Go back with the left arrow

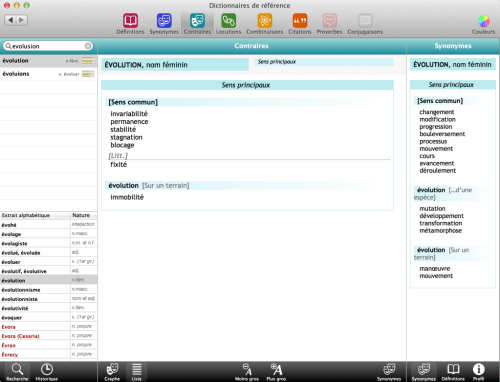11,20
